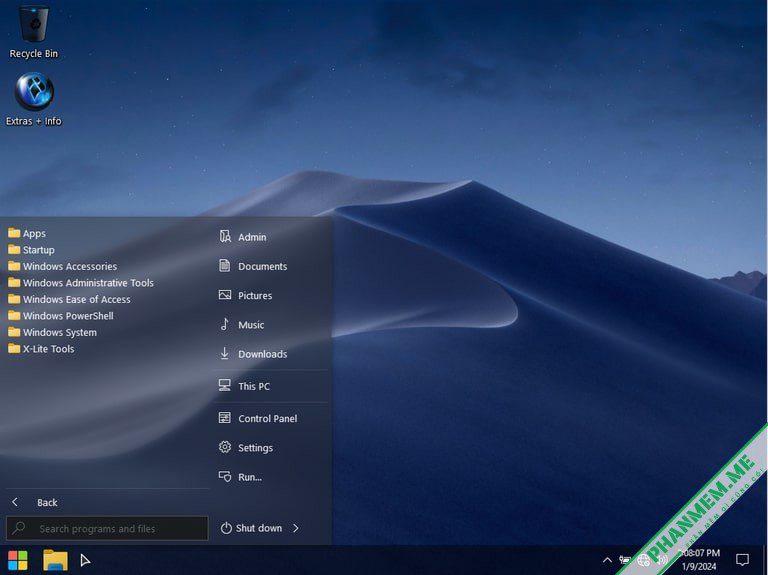Open the taskbar clock showing 1/9/2024
The height and width of the screenshot is (575, 768).
699,560
